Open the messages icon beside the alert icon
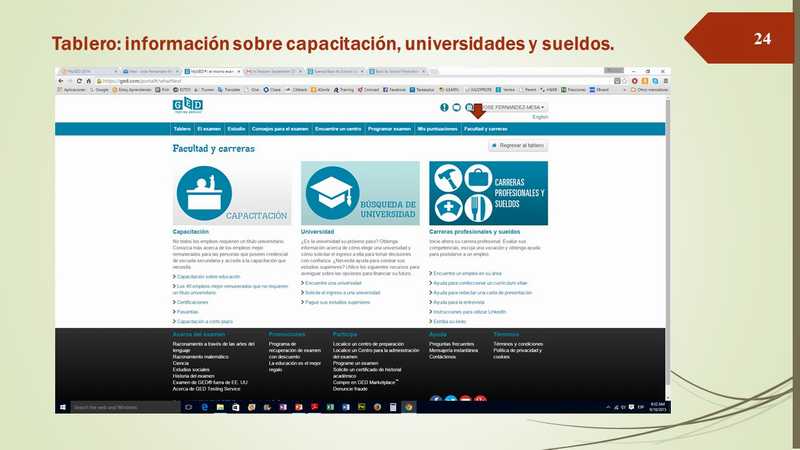This screenshot has width=800, height=450. (x=457, y=107)
